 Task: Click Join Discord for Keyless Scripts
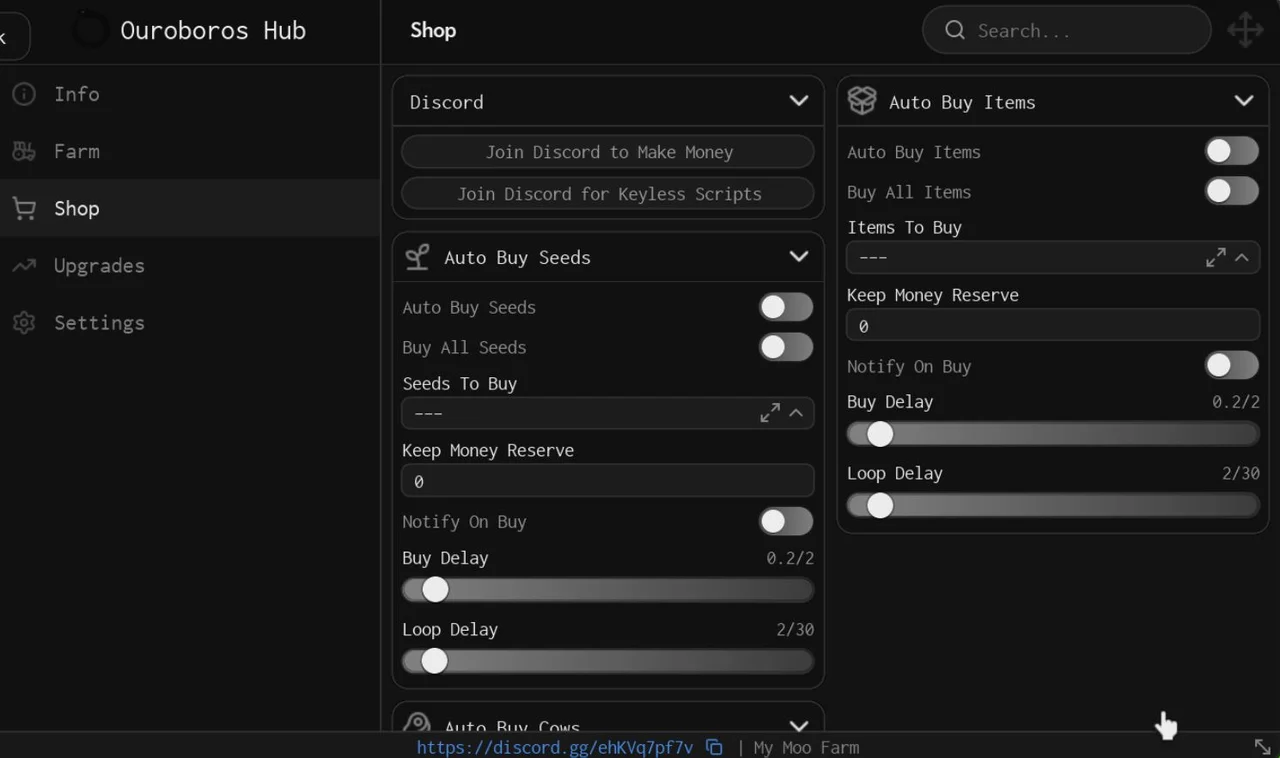click(x=608, y=194)
